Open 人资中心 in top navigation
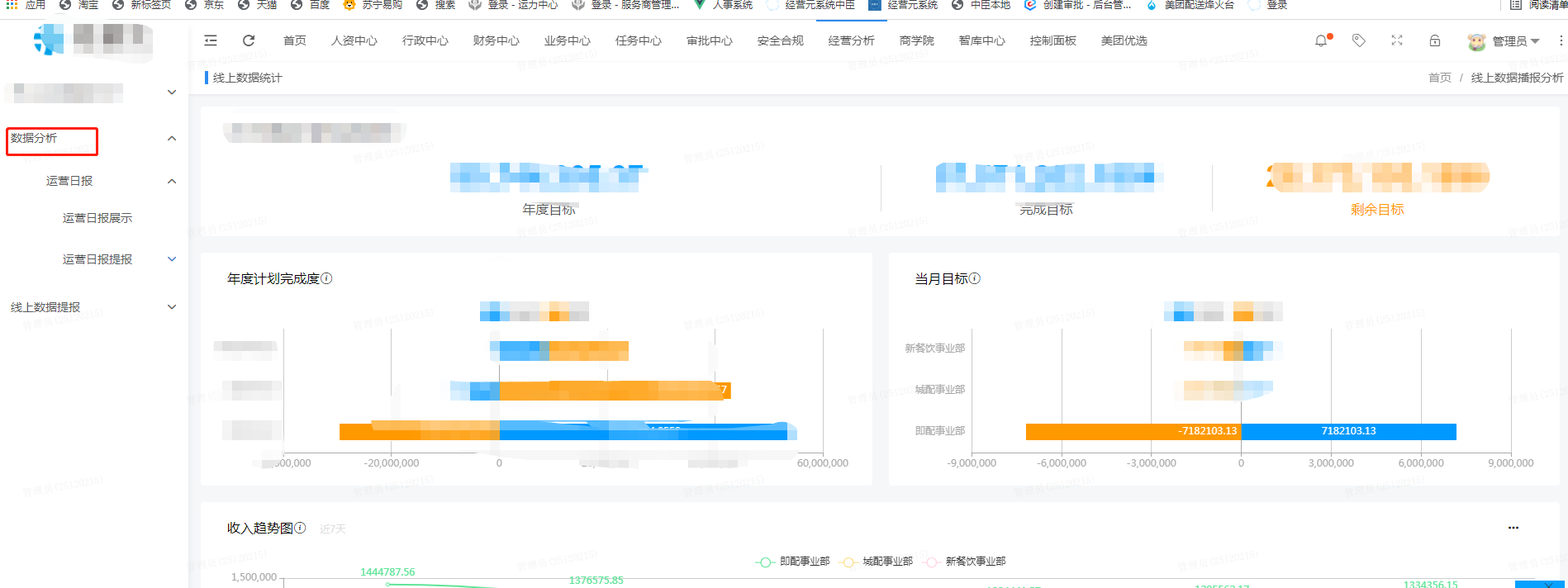The height and width of the screenshot is (588, 1568). (354, 40)
